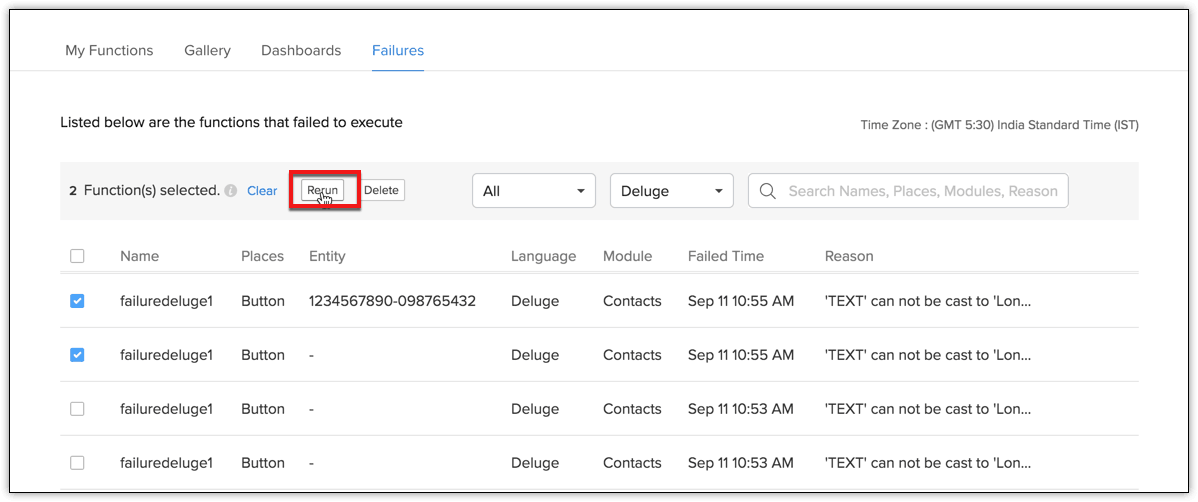
Task: Go to the Dashboards tab
Action: (x=301, y=50)
